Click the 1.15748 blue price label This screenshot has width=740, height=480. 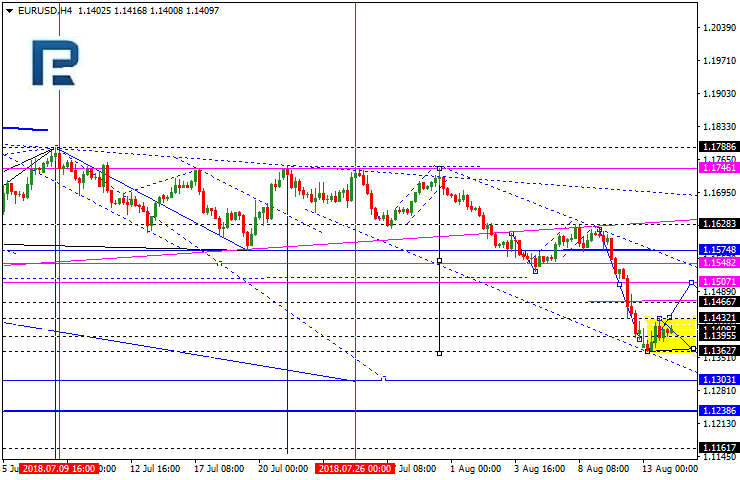pos(719,250)
